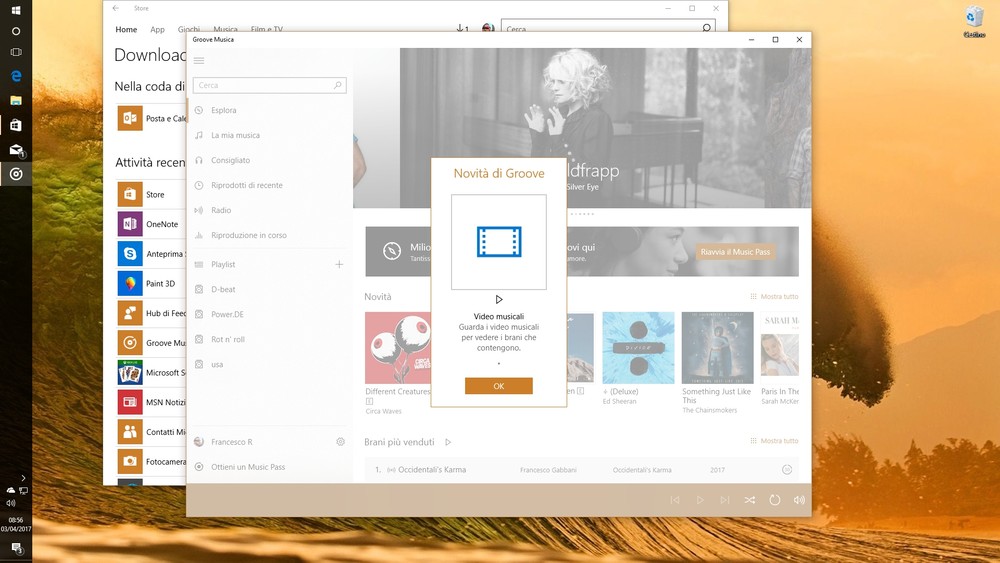Toggle repeat playback
This screenshot has height=563, width=1000.
(x=774, y=500)
